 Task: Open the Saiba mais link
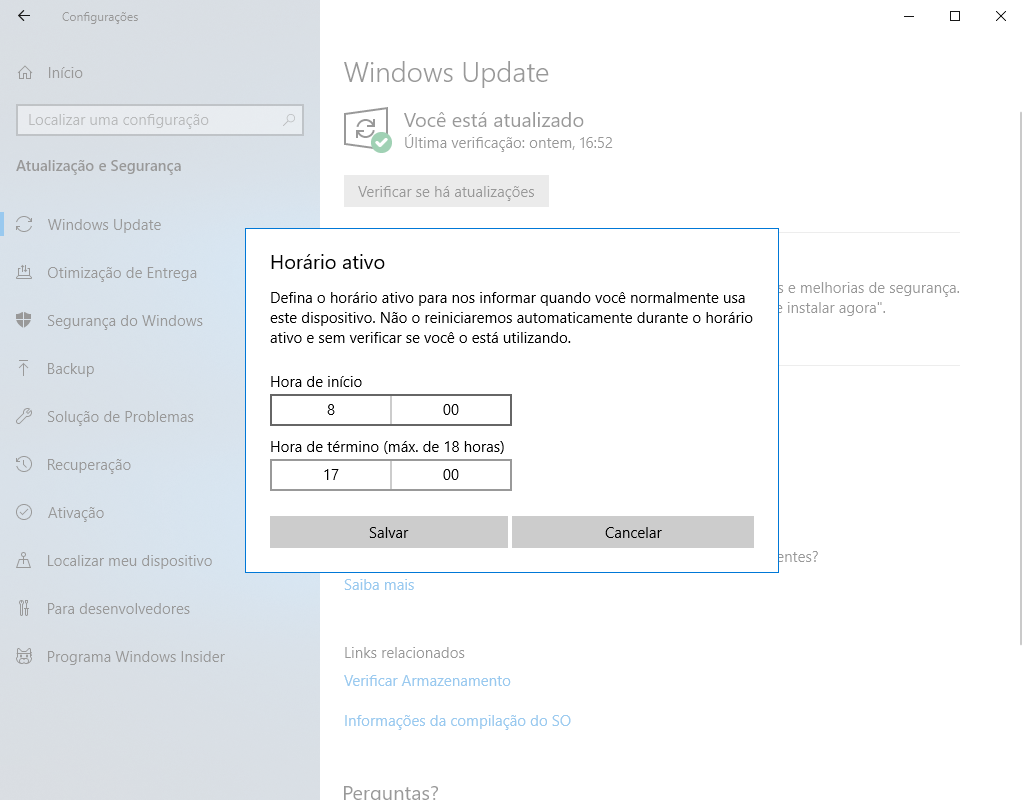click(x=379, y=584)
